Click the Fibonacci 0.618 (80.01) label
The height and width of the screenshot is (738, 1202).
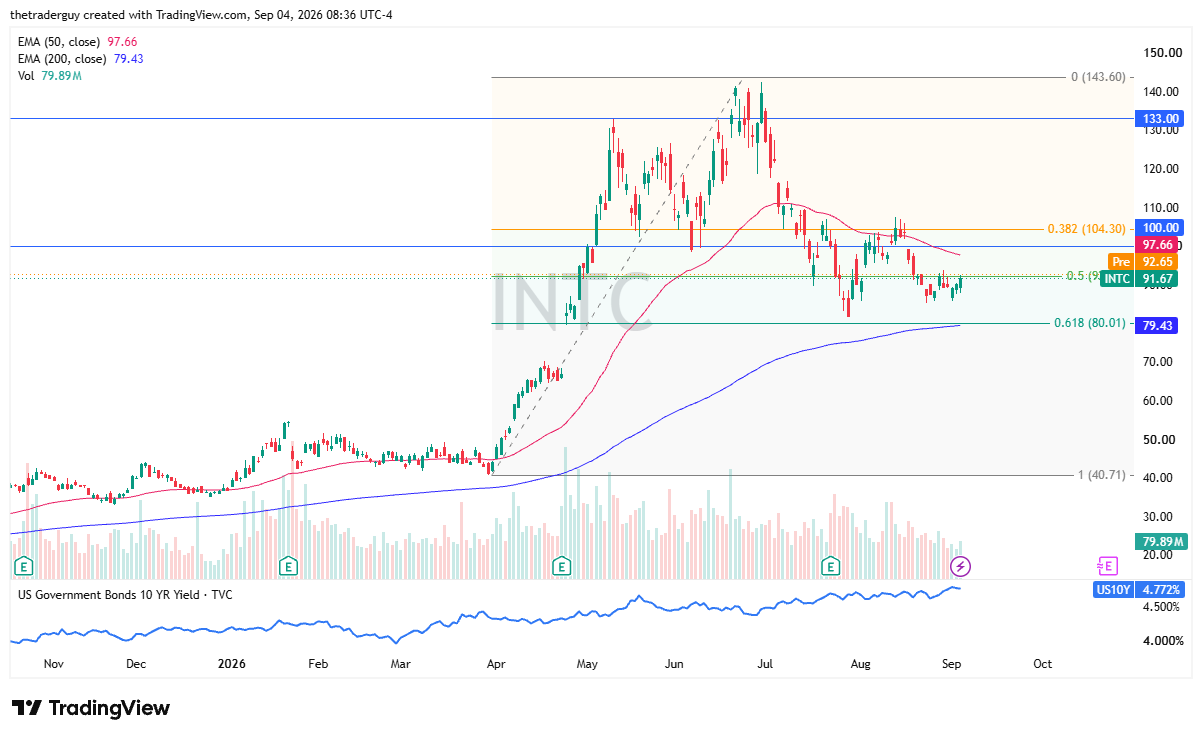click(1090, 323)
